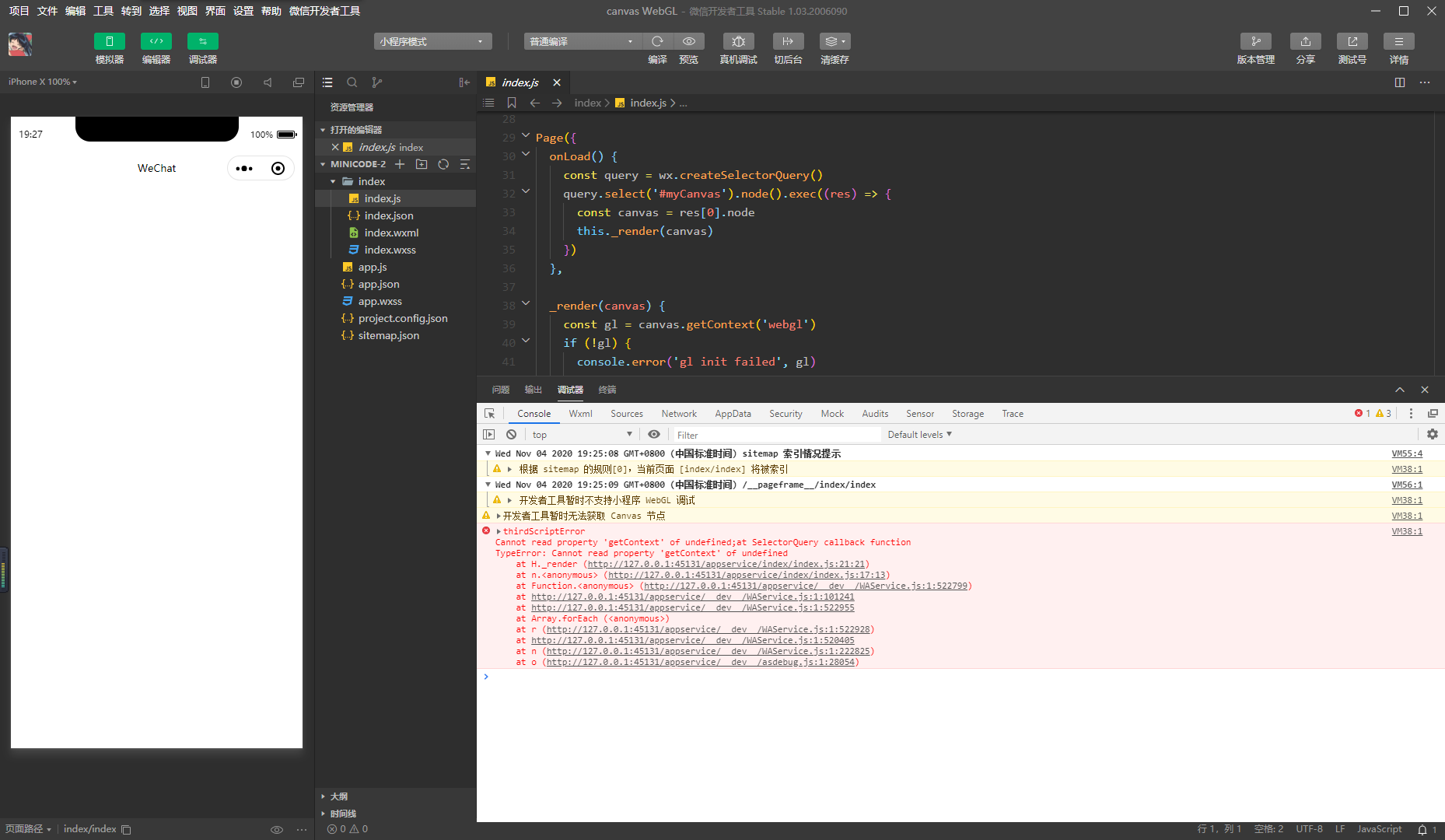Fold the Page( code block

point(526,135)
